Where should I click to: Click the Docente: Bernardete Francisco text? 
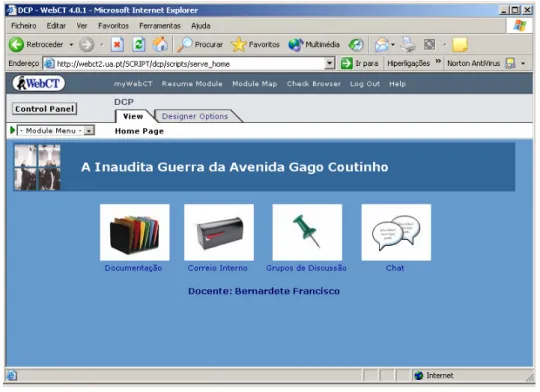pos(264,292)
